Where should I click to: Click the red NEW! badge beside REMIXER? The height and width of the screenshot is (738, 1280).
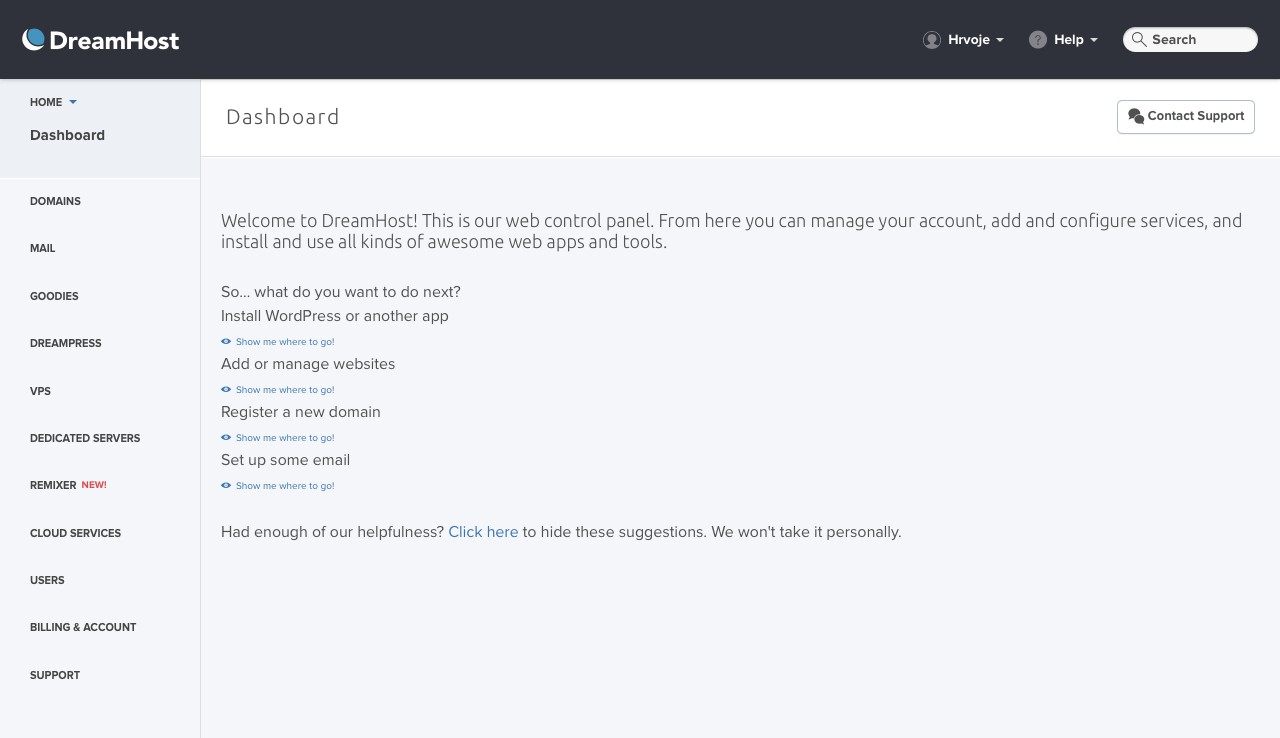tap(94, 485)
